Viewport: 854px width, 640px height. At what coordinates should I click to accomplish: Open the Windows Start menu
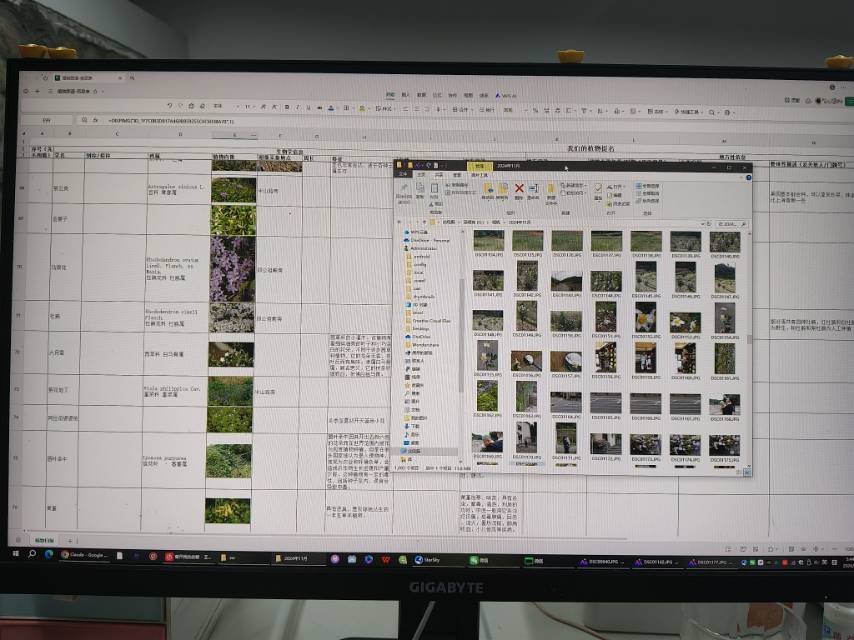point(16,554)
